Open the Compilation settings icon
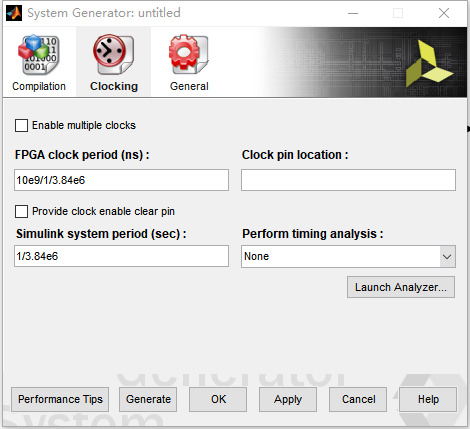Image resolution: width=470 pixels, height=429 pixels. [x=39, y=55]
